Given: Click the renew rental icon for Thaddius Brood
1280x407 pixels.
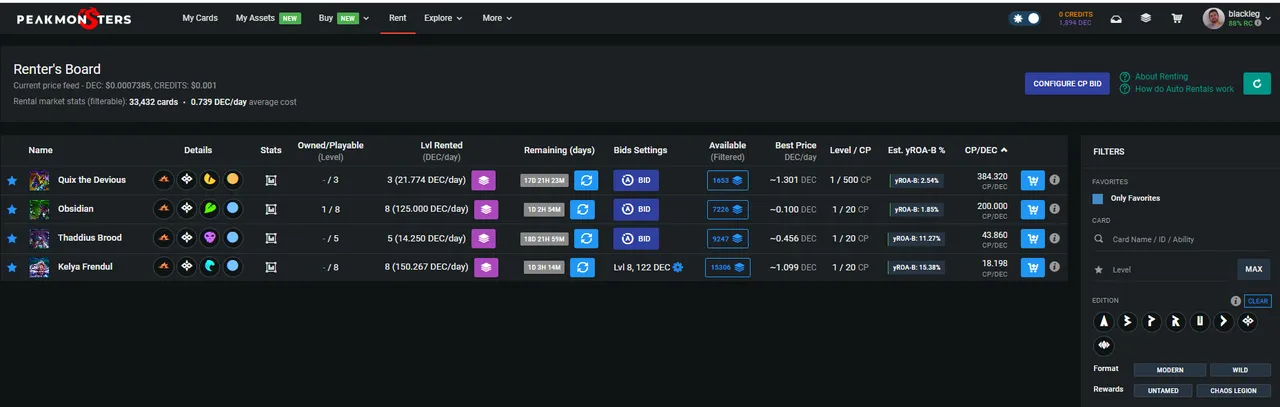Looking at the screenshot, I should (585, 238).
